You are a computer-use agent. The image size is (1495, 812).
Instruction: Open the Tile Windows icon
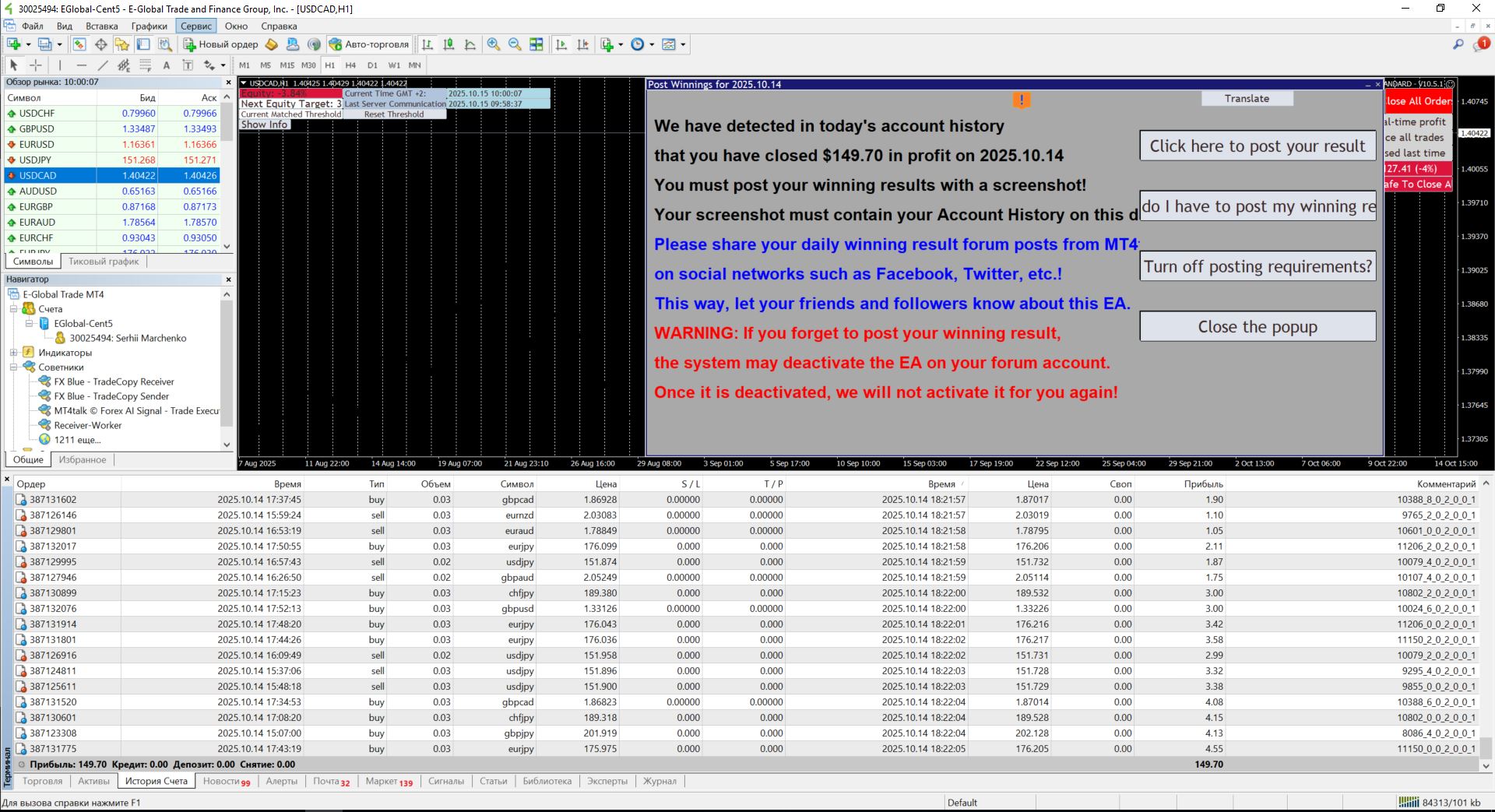pyautogui.click(x=536, y=44)
